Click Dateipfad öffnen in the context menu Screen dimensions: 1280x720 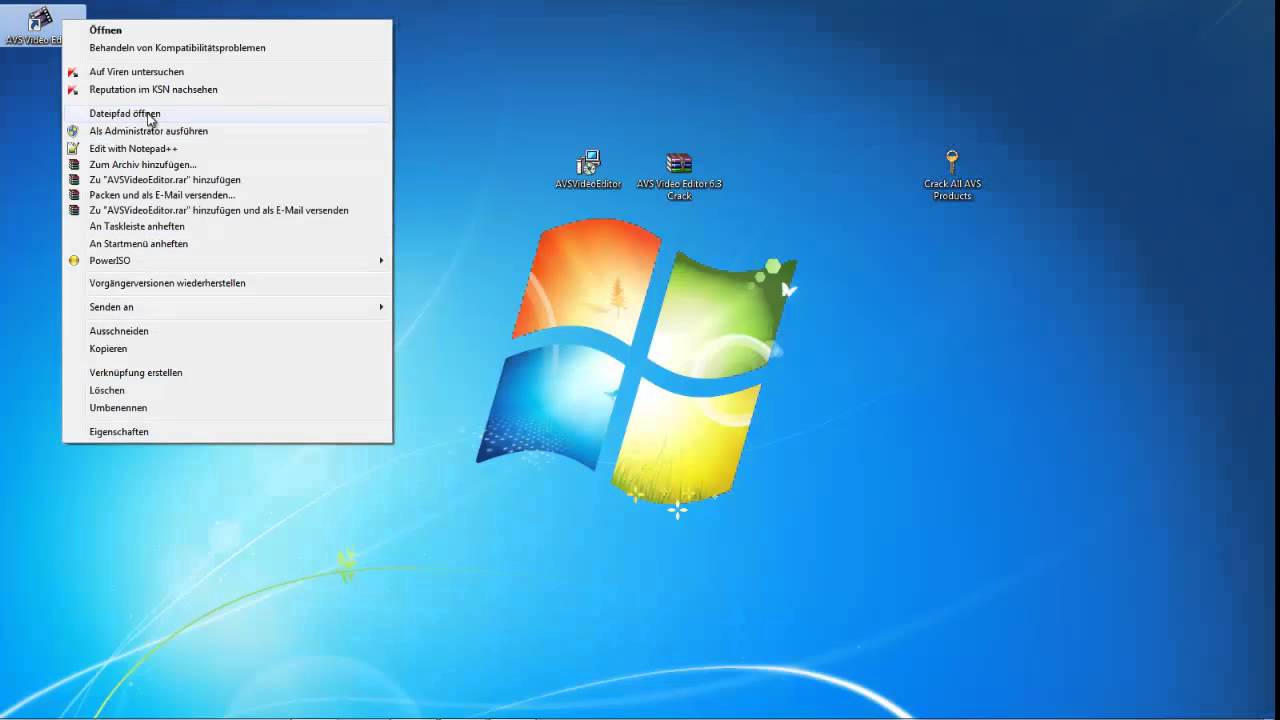[227, 114]
